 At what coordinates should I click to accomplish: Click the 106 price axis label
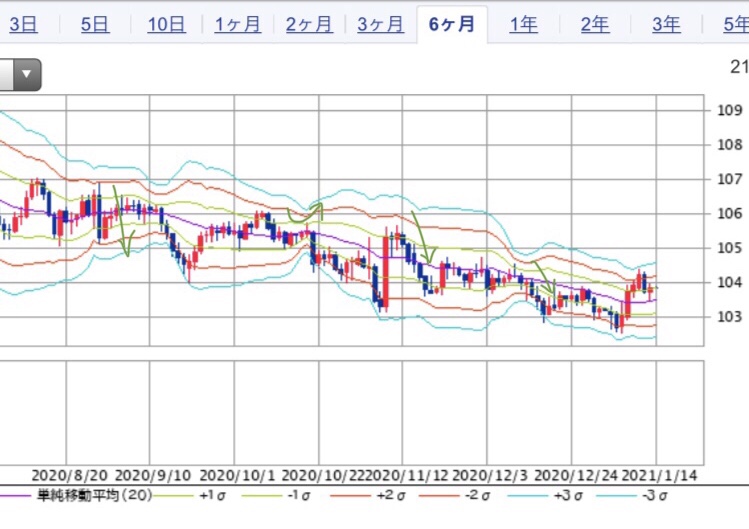730,214
